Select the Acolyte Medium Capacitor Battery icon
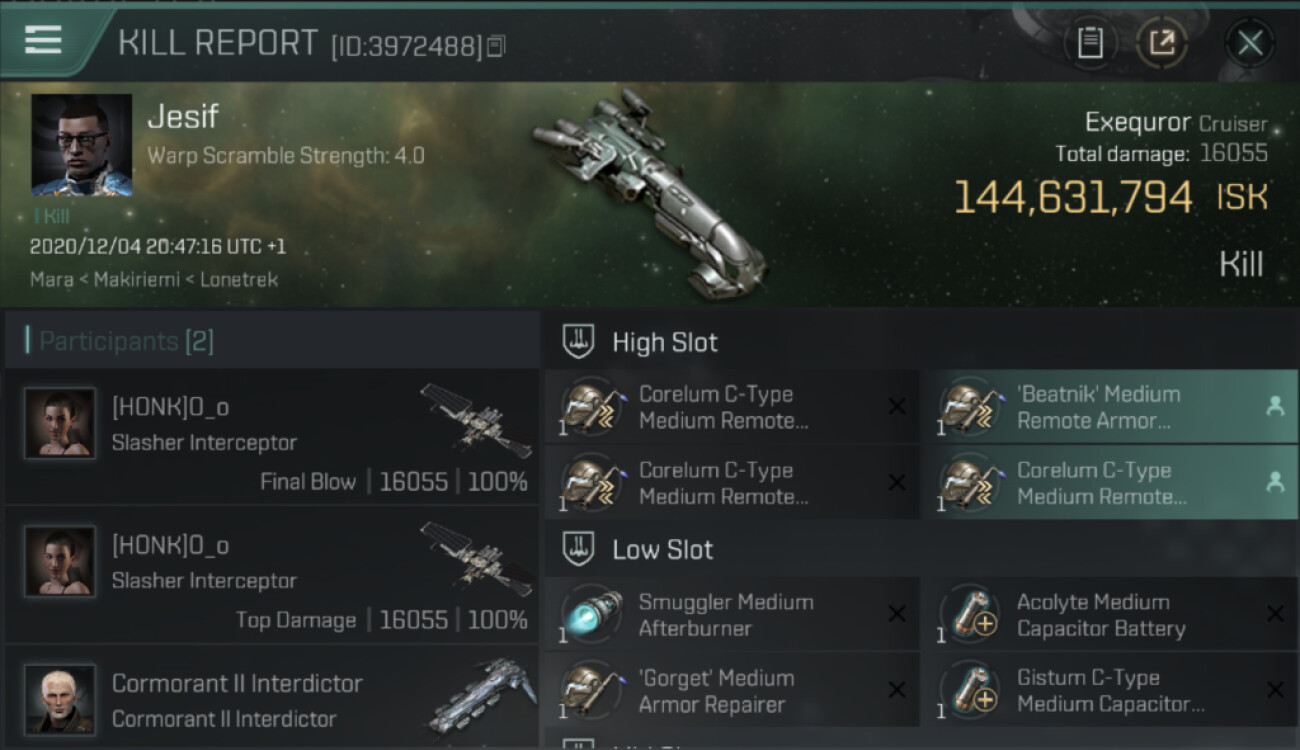The image size is (1300, 750). (970, 614)
